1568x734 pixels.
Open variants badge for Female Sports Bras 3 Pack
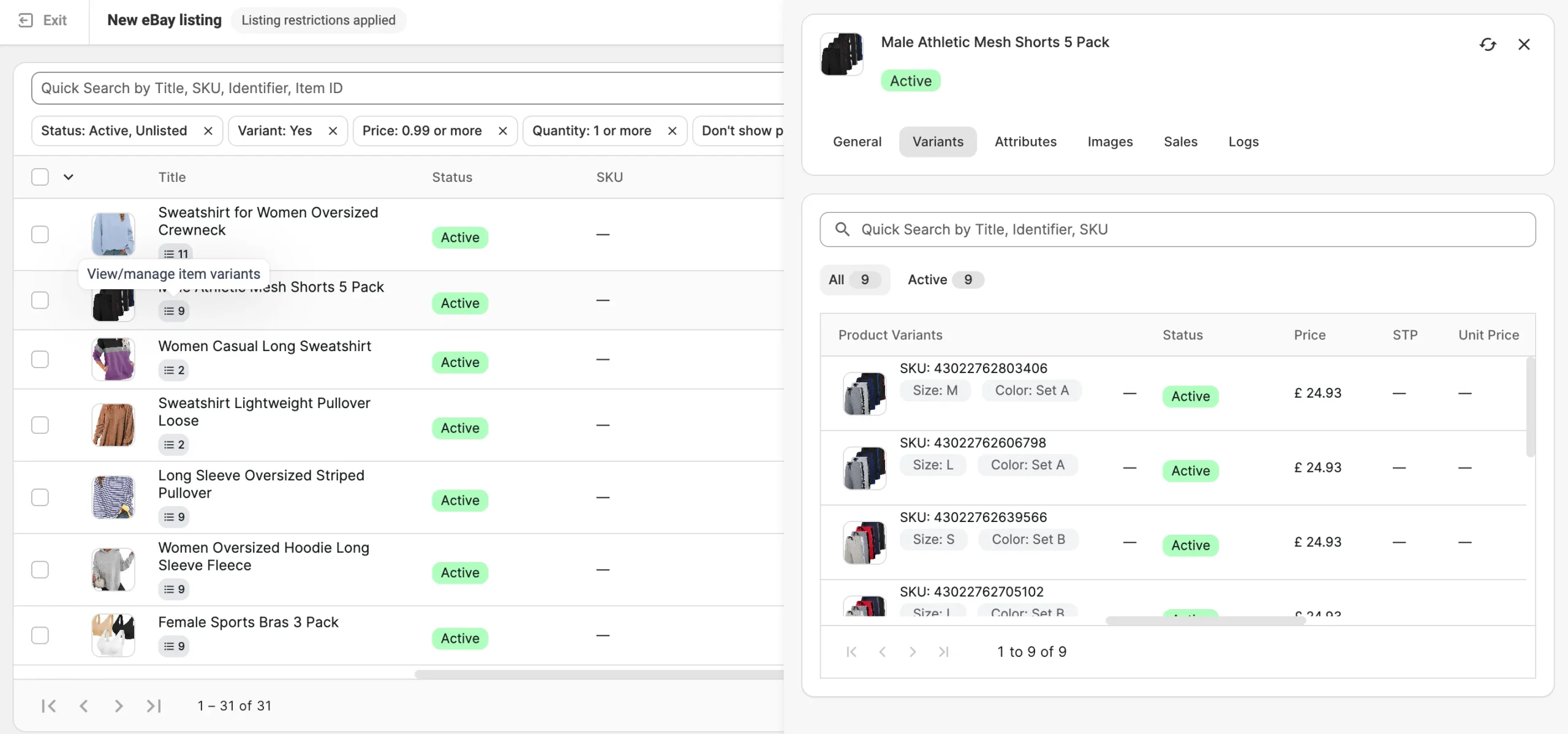click(174, 646)
